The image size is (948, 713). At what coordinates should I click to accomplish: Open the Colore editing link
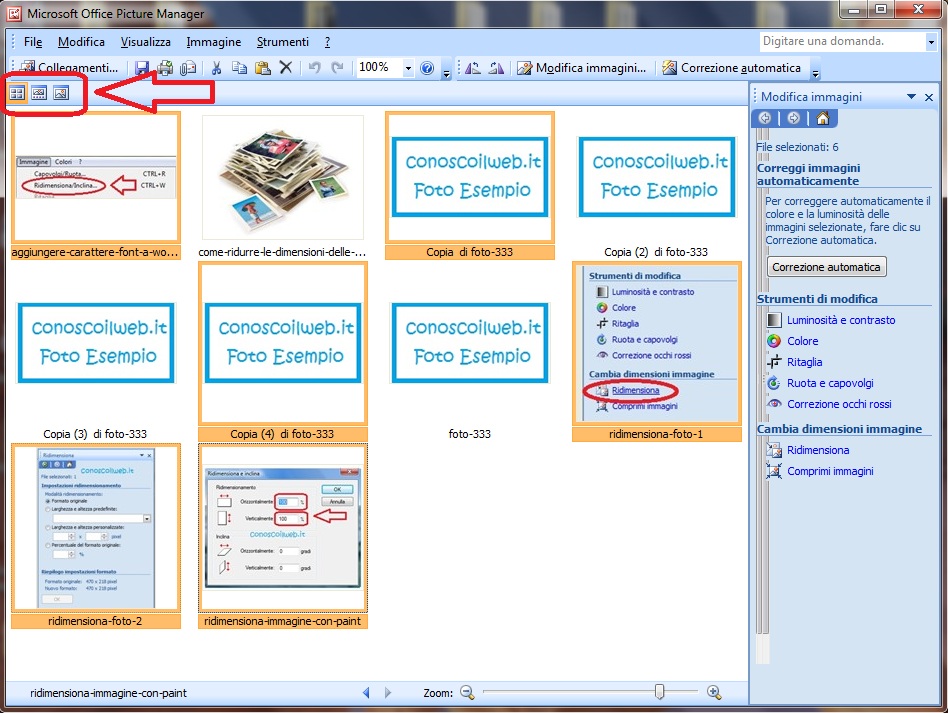tap(802, 341)
